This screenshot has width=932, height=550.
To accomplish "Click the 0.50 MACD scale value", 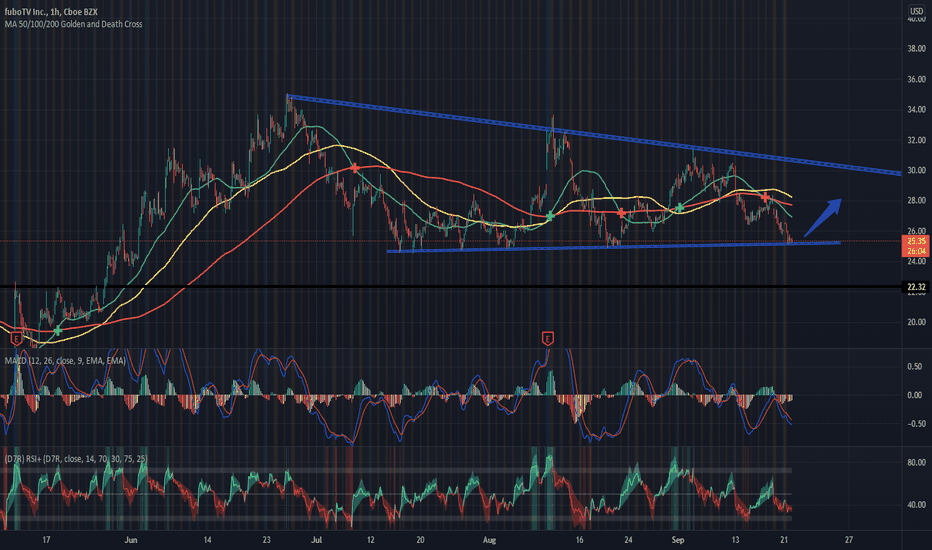I will 915,366.
